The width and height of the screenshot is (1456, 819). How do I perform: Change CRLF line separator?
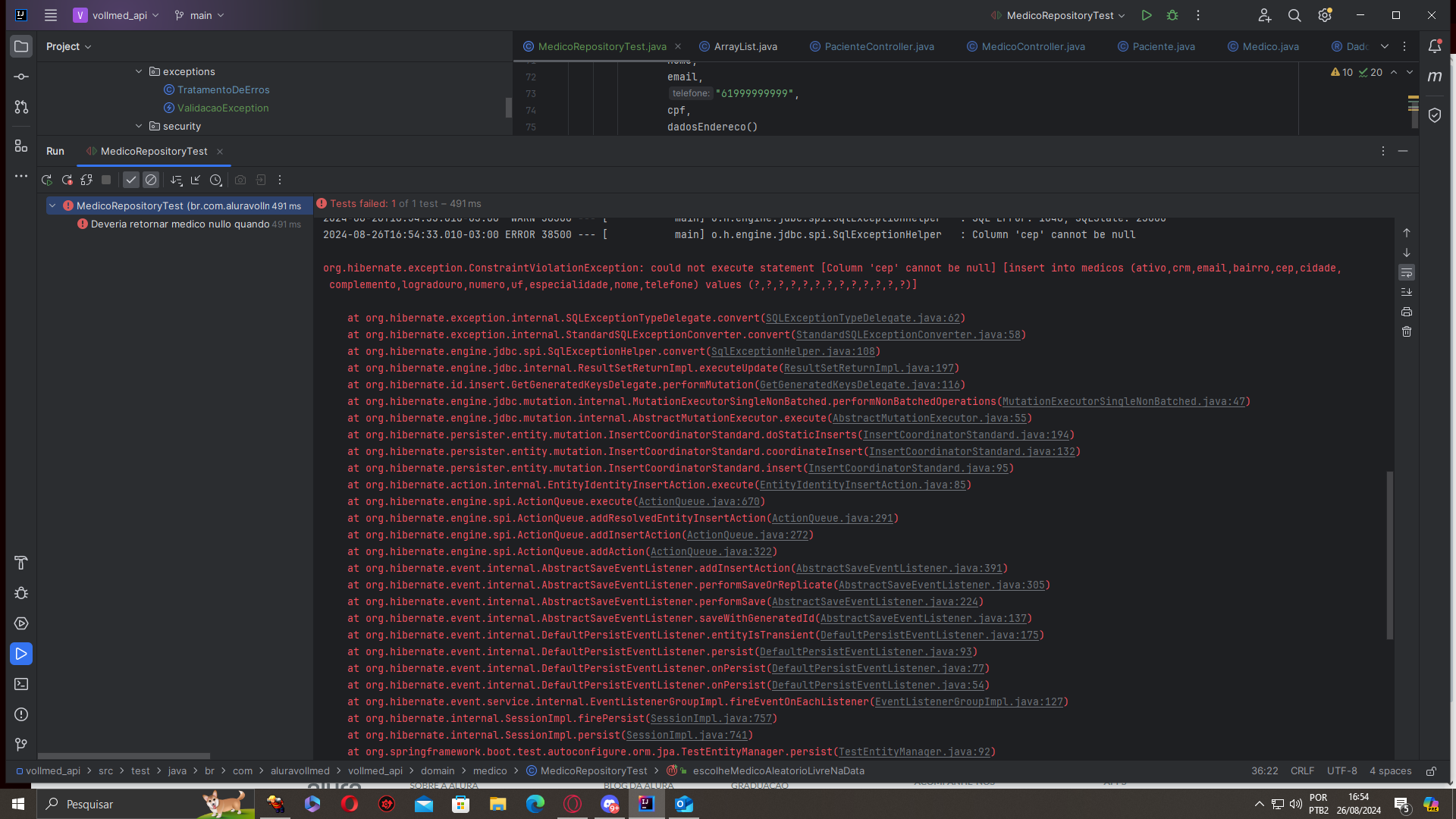[1302, 771]
